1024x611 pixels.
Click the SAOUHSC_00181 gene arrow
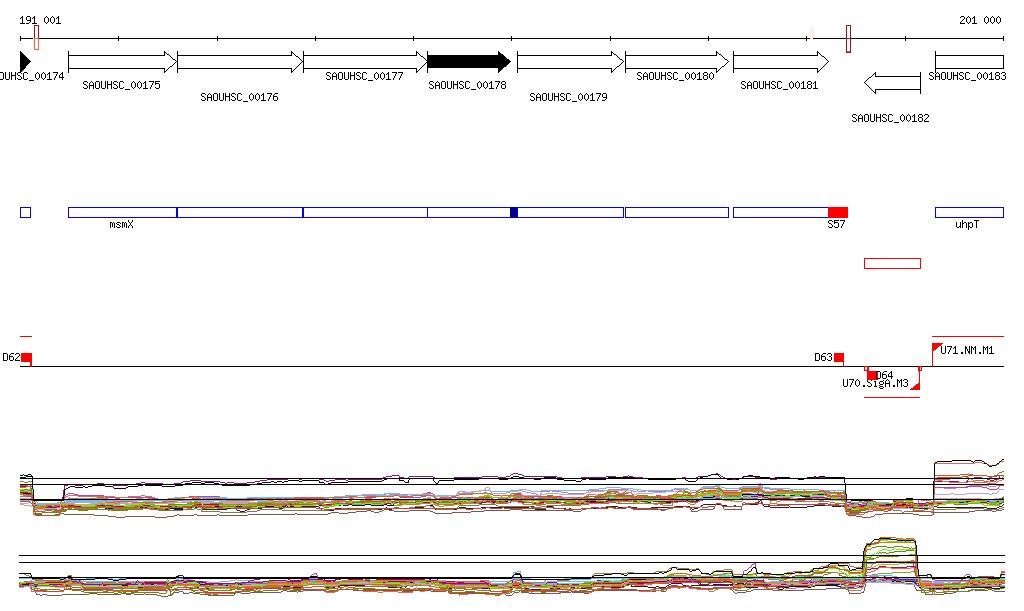pyautogui.click(x=780, y=62)
